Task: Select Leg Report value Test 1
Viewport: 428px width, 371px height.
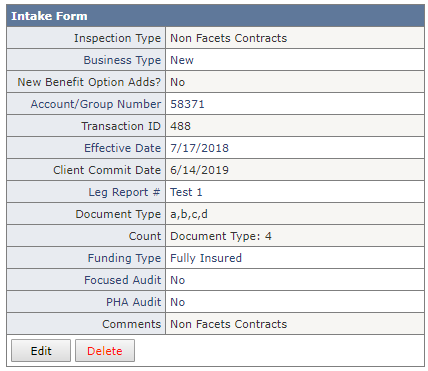Action: tap(186, 192)
